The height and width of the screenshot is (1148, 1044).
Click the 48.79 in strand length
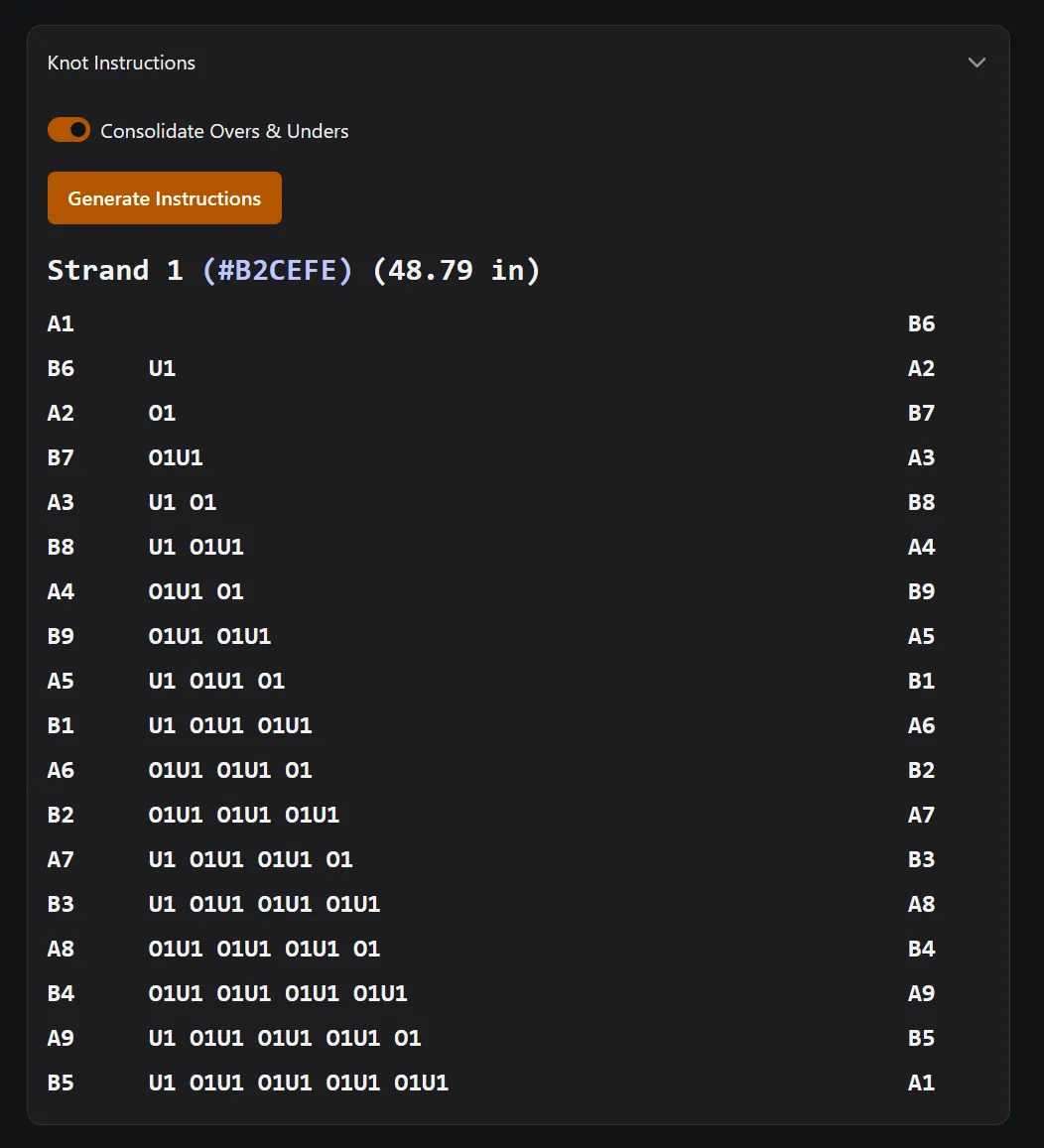(x=456, y=270)
